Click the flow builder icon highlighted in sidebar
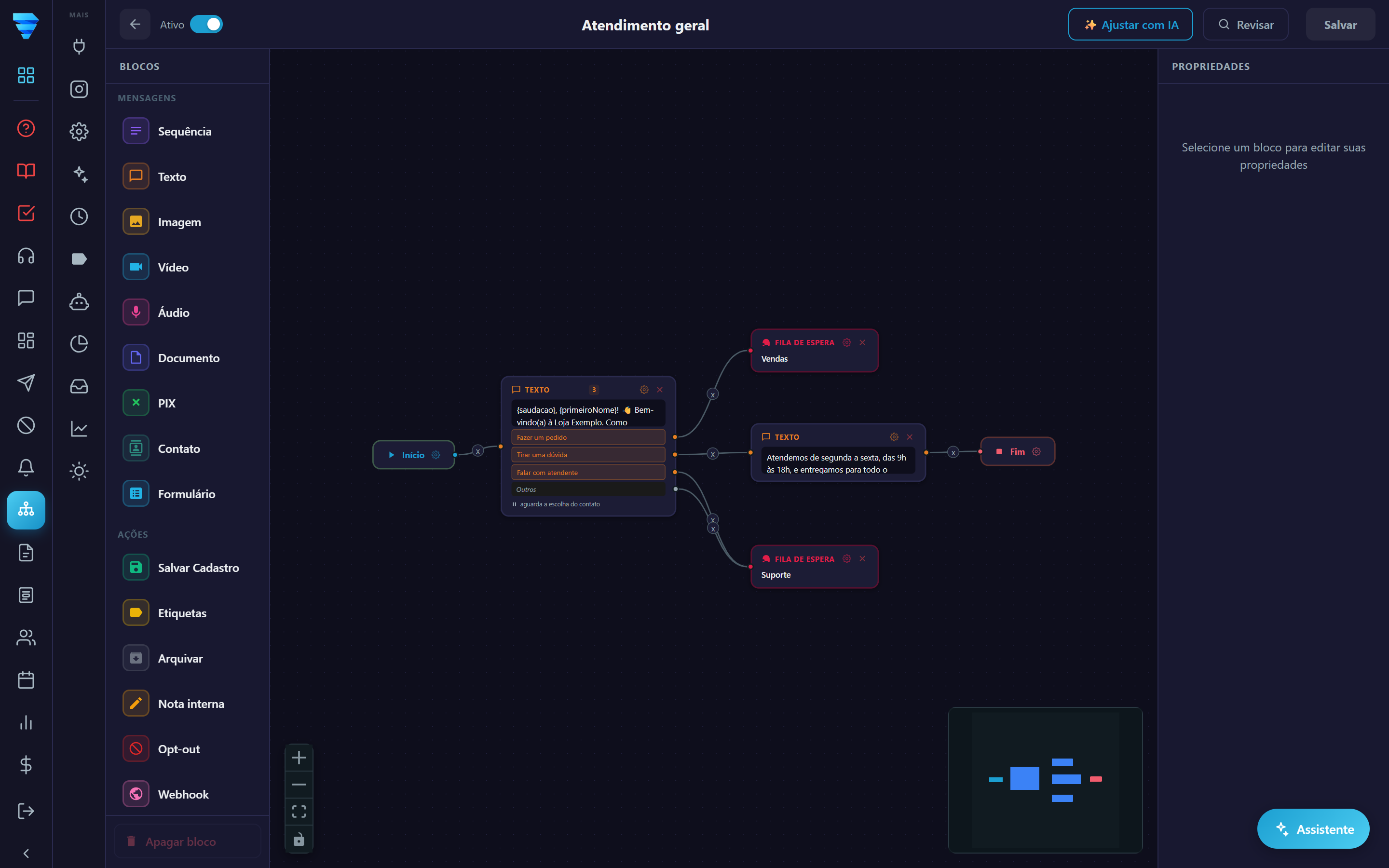This screenshot has width=1389, height=868. [26, 510]
